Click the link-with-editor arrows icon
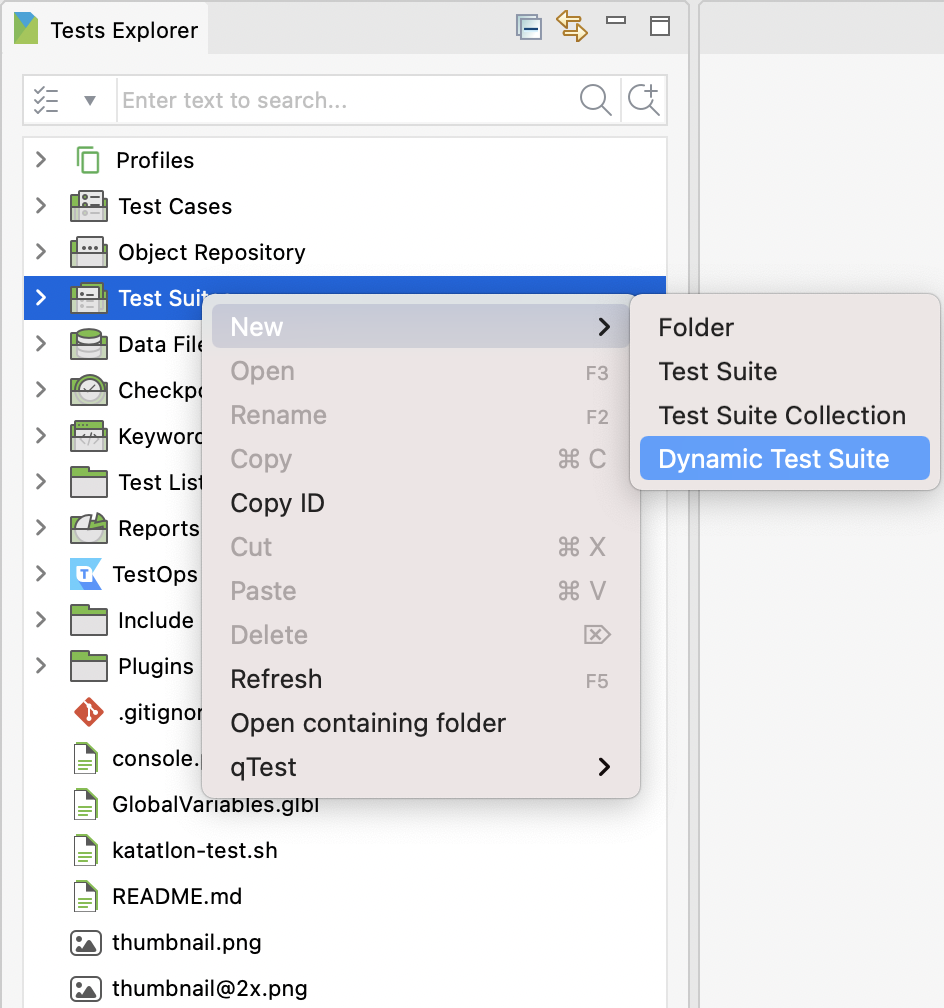The height and width of the screenshot is (1008, 944). (573, 27)
